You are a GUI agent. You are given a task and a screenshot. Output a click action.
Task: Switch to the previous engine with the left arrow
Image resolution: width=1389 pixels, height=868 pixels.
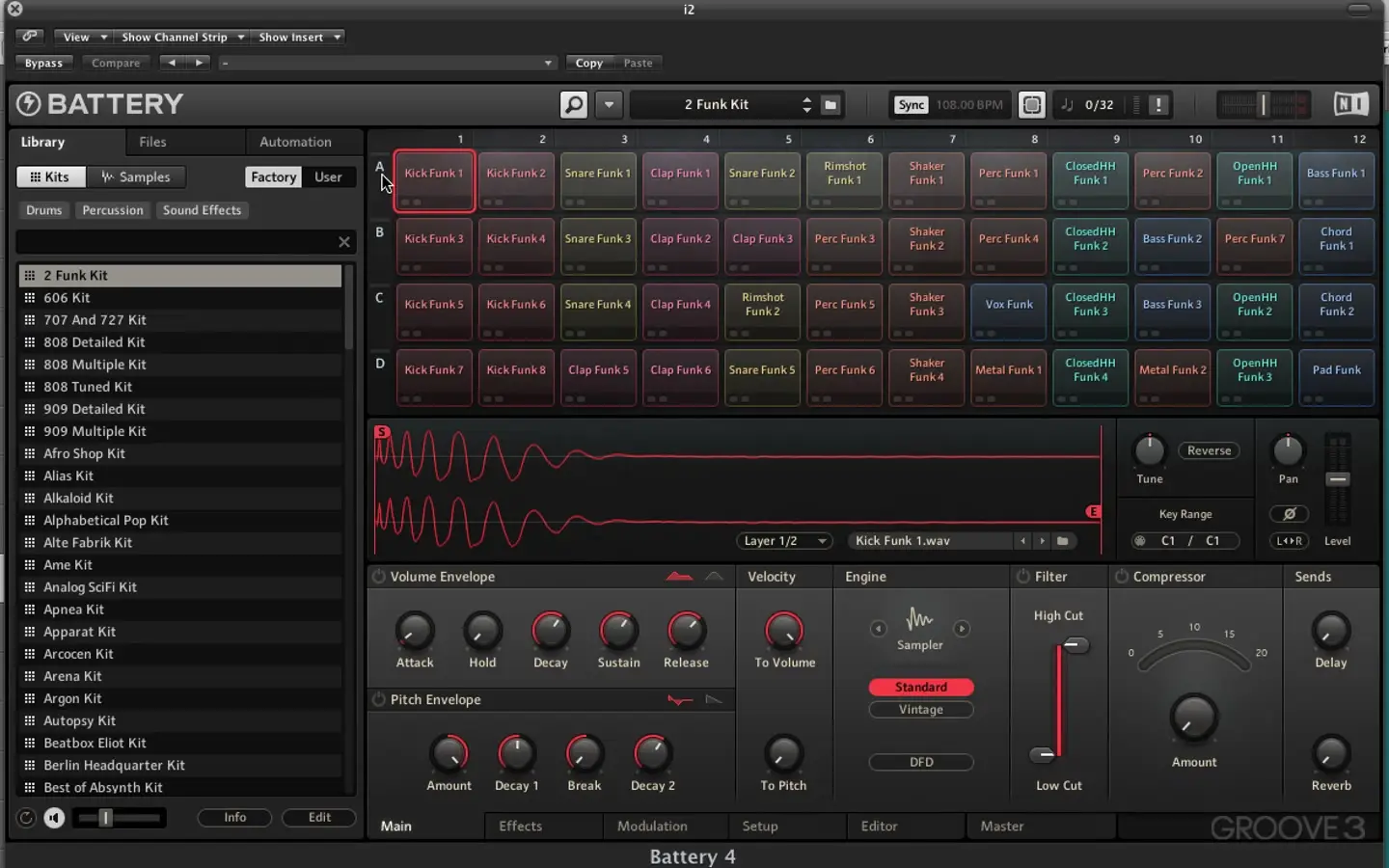coord(878,629)
